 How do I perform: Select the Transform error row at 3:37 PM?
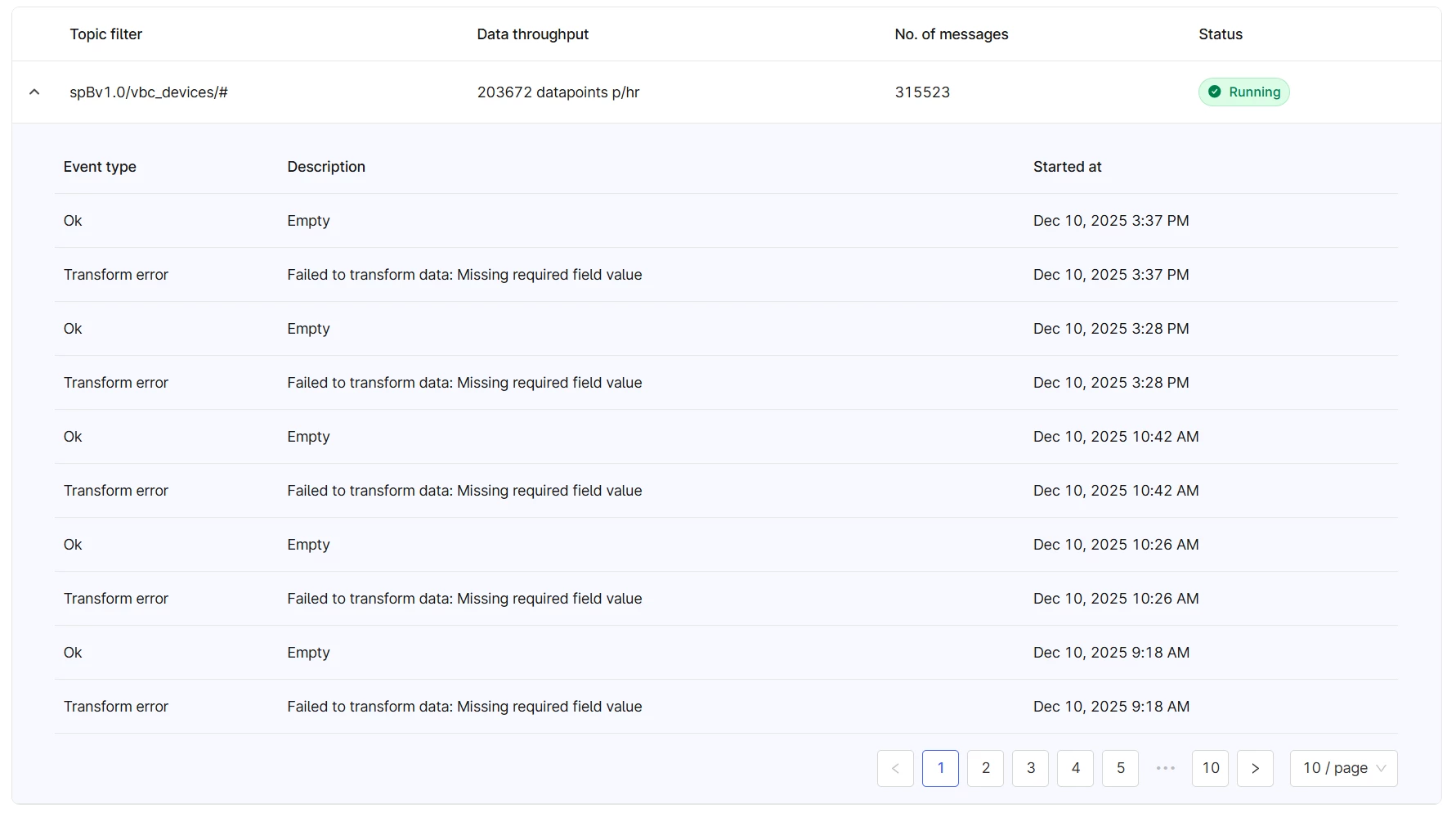click(116, 275)
